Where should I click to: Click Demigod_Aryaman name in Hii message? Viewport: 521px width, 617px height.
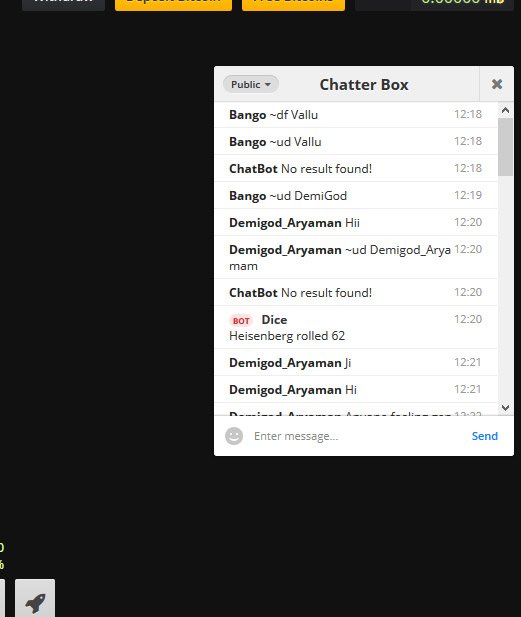point(285,223)
